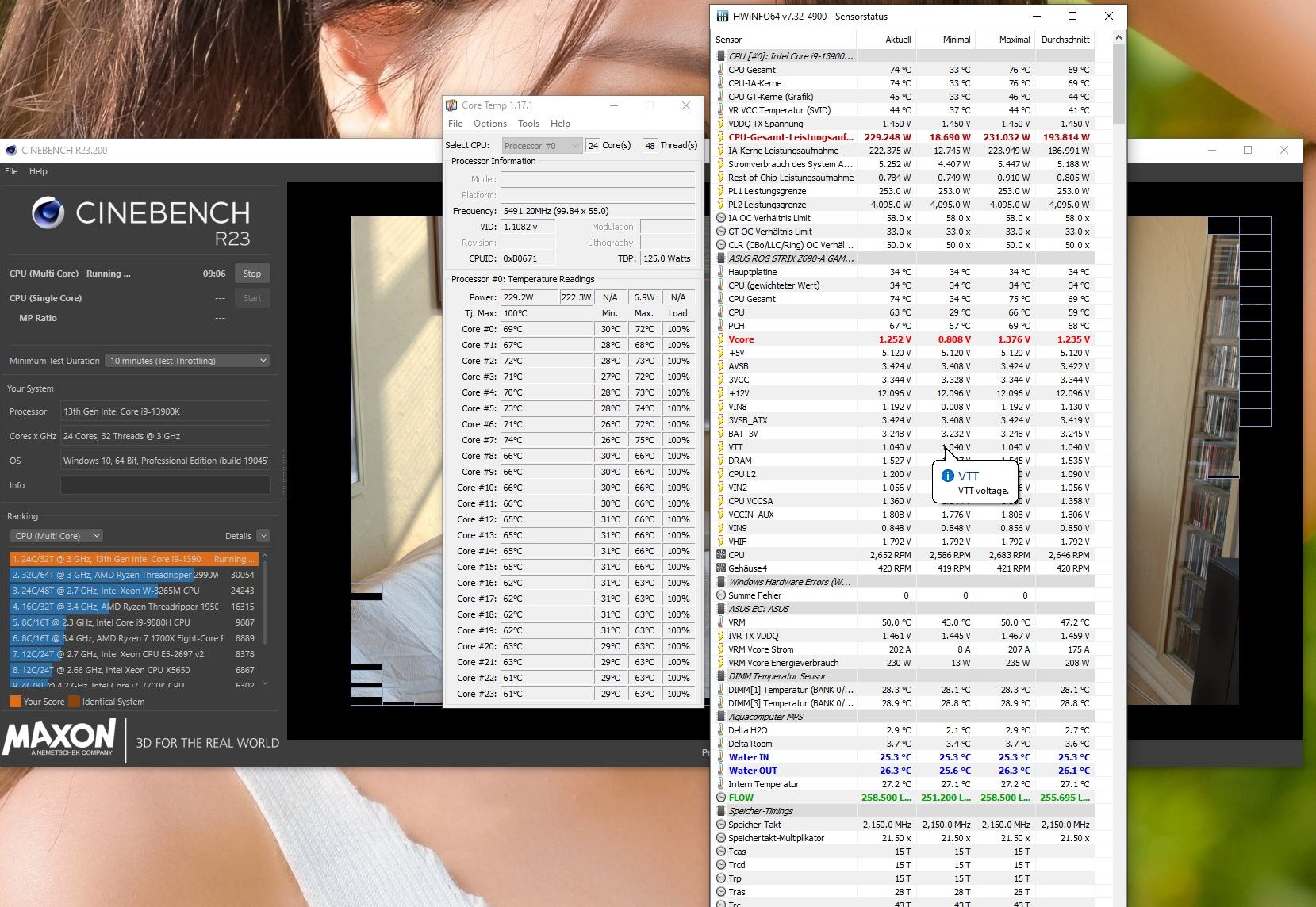Click the round icon beside Tcas
Screen dimensions: 1316x907
pyautogui.click(x=721, y=852)
